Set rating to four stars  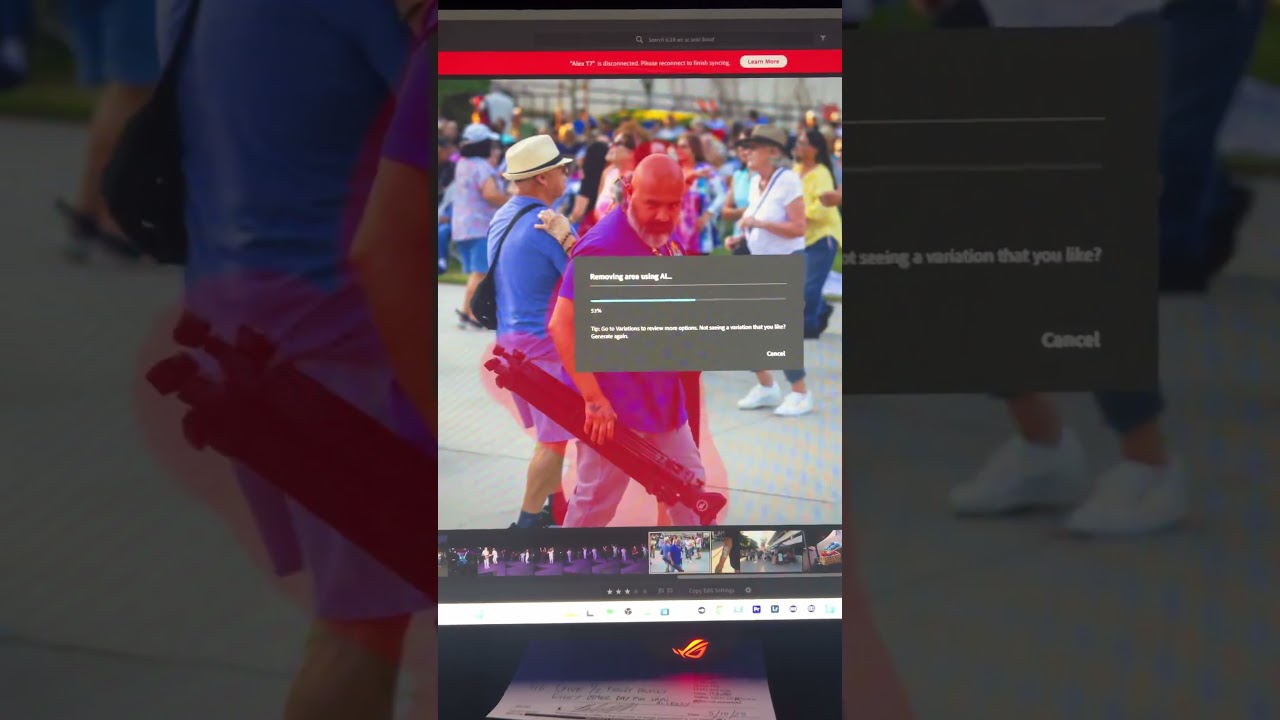pos(636,591)
